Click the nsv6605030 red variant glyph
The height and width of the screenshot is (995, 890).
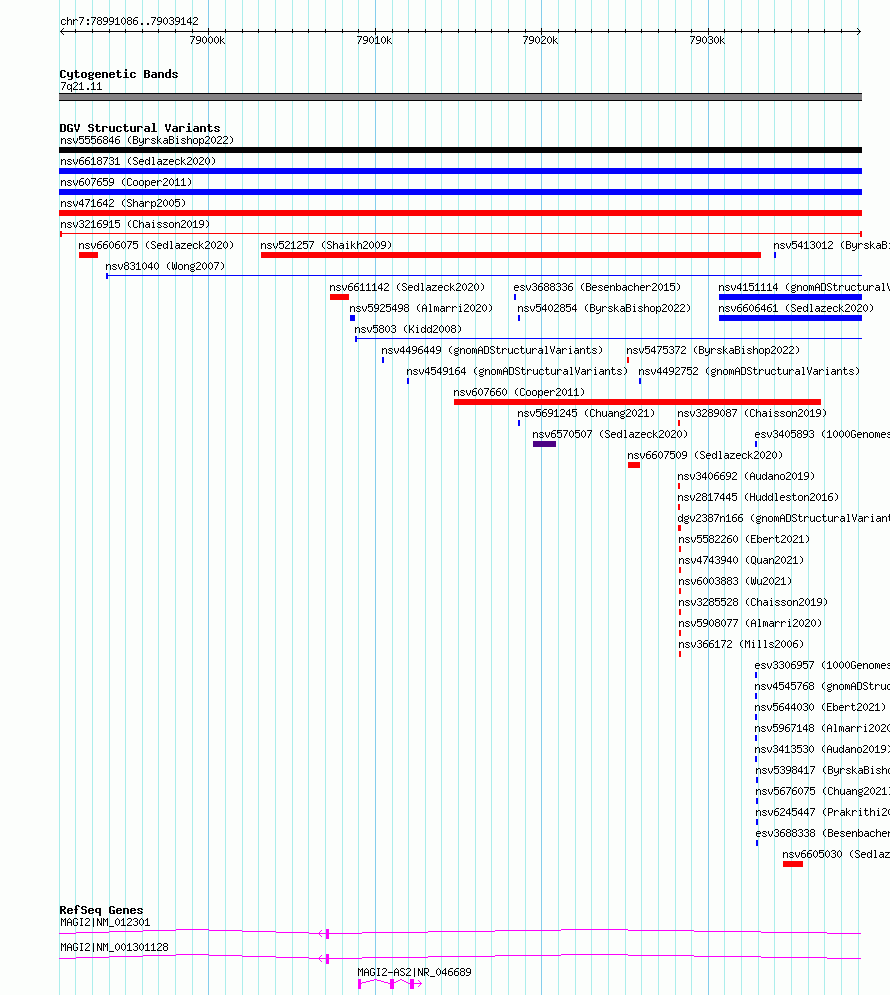click(x=793, y=864)
